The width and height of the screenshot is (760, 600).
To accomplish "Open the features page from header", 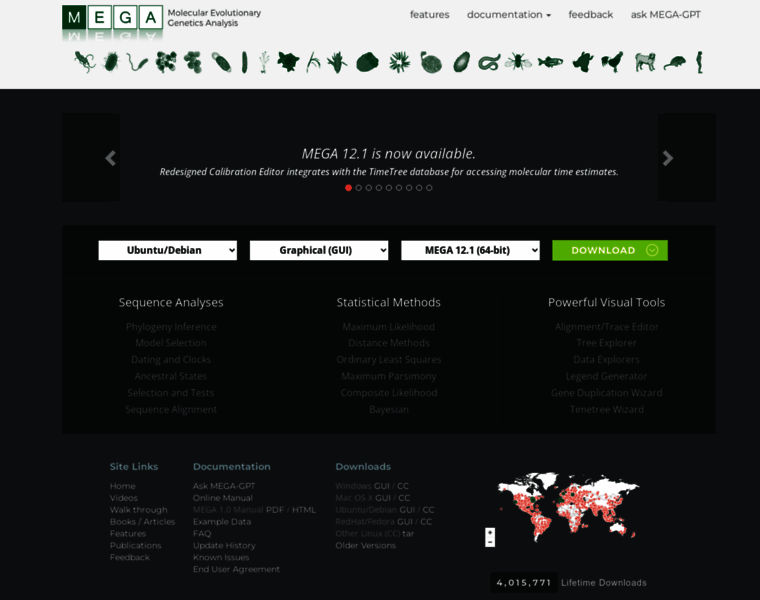I will 429,15.
